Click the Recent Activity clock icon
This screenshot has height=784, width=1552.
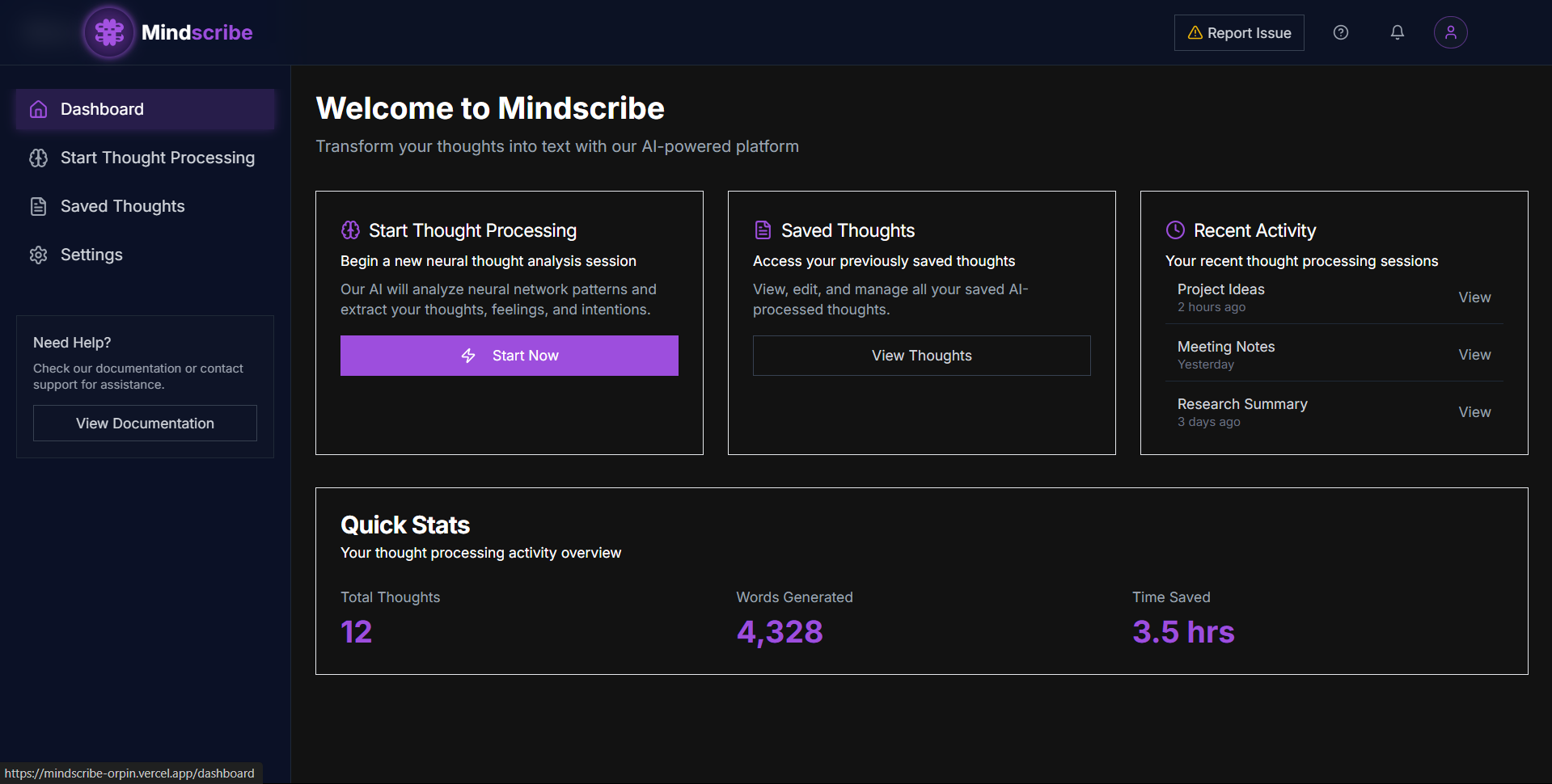click(x=1175, y=230)
